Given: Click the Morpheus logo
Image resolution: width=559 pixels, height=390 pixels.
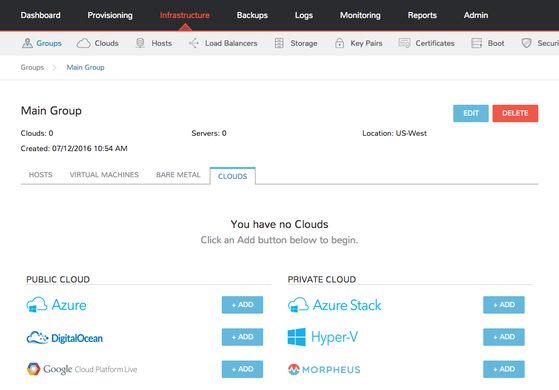Looking at the screenshot, I should [324, 369].
